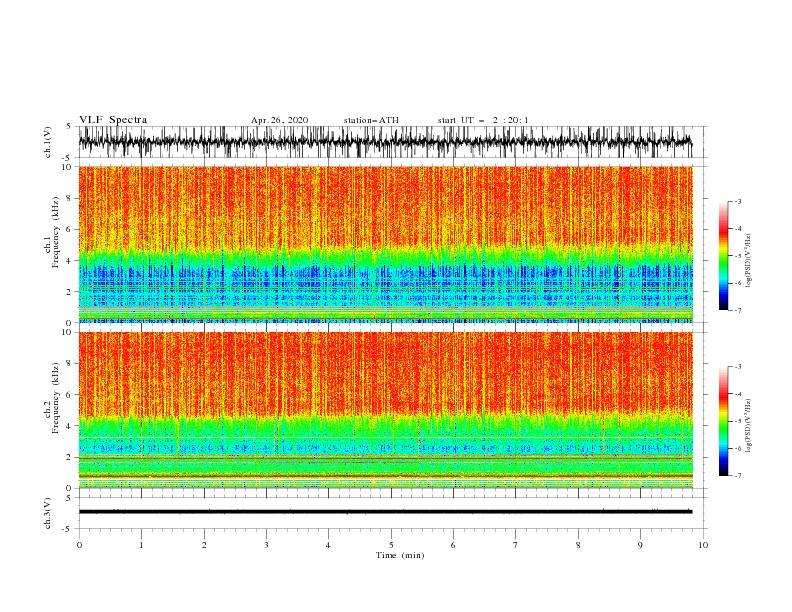Image resolution: width=792 pixels, height=612 pixels.
Task: Click the ch.3 flat voltage trace
Action: (x=385, y=512)
